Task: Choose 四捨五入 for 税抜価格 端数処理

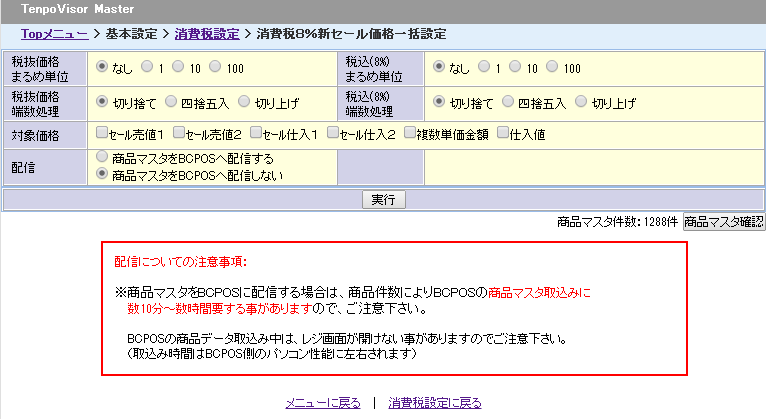Action: pos(170,102)
